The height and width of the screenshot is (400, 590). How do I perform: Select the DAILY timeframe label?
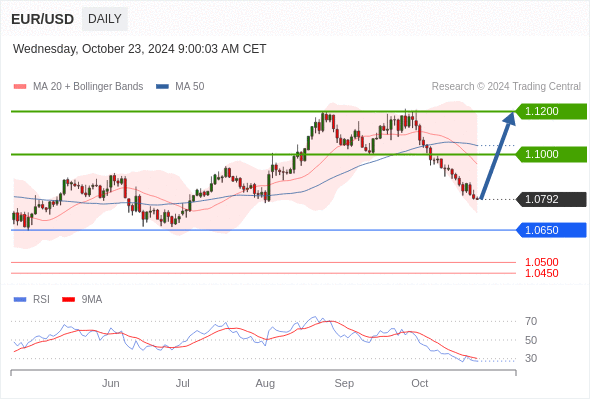tap(105, 19)
